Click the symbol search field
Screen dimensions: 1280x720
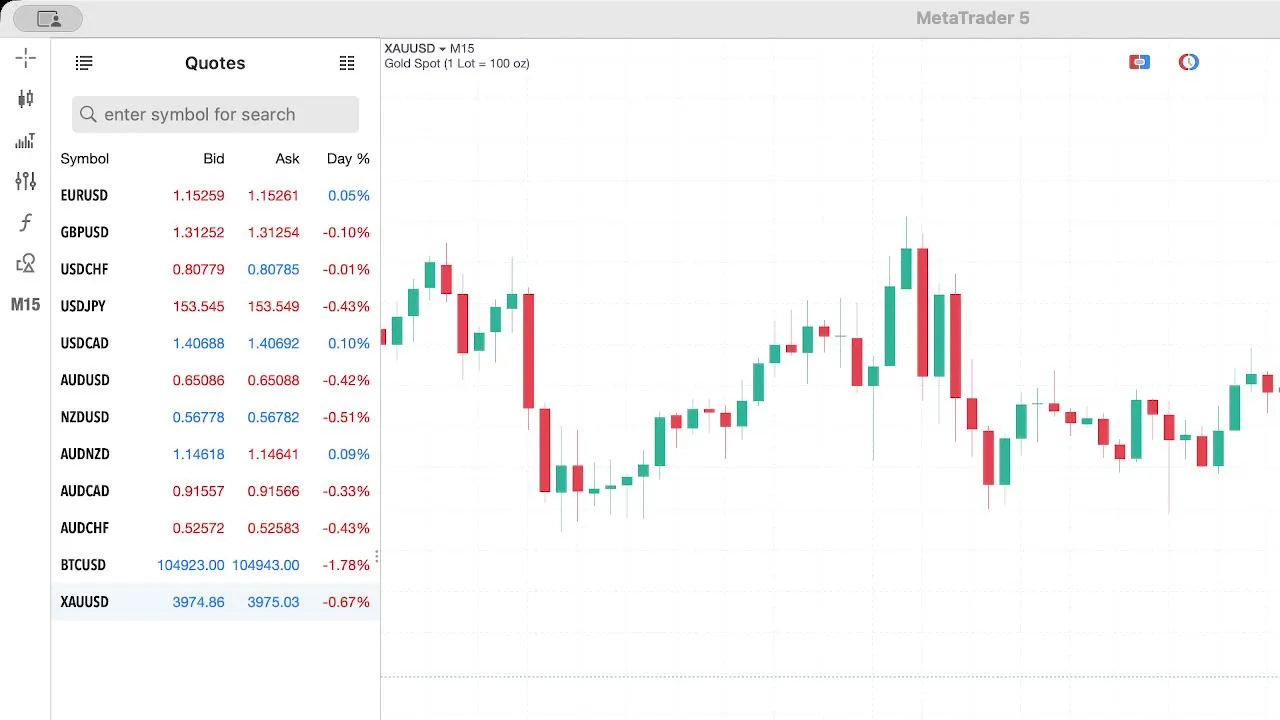click(215, 114)
